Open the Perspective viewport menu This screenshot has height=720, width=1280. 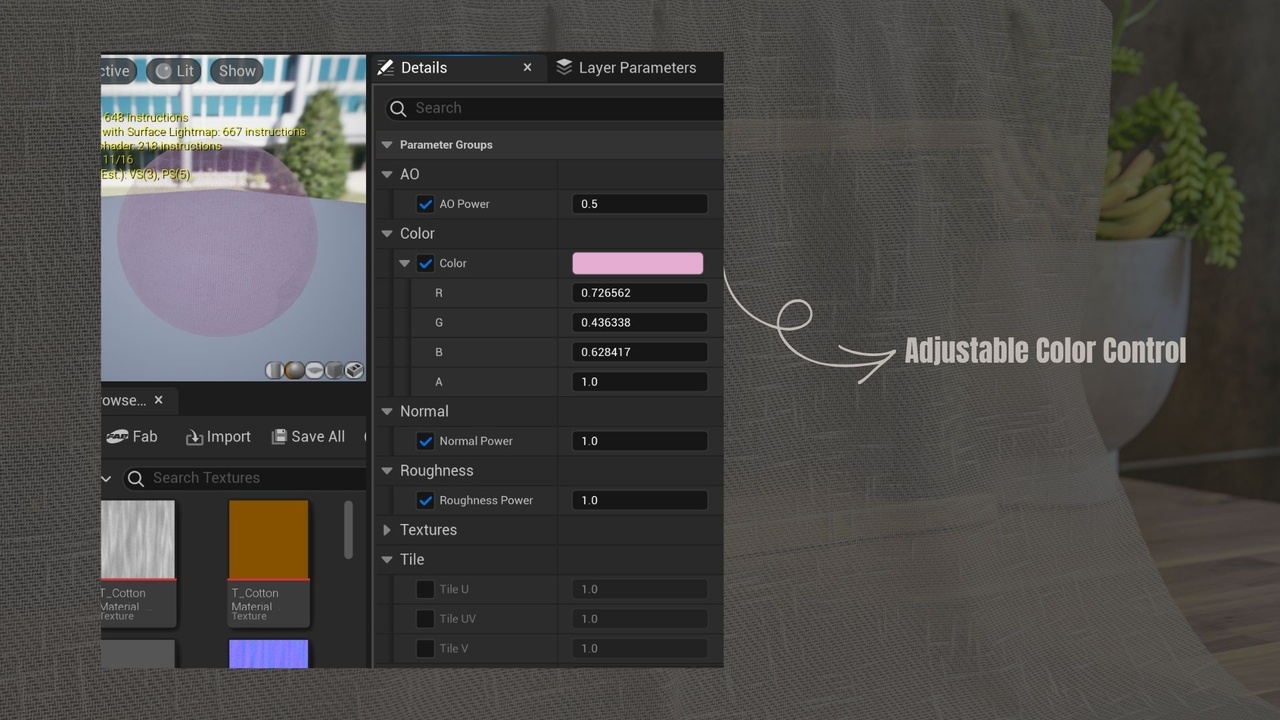pos(117,71)
